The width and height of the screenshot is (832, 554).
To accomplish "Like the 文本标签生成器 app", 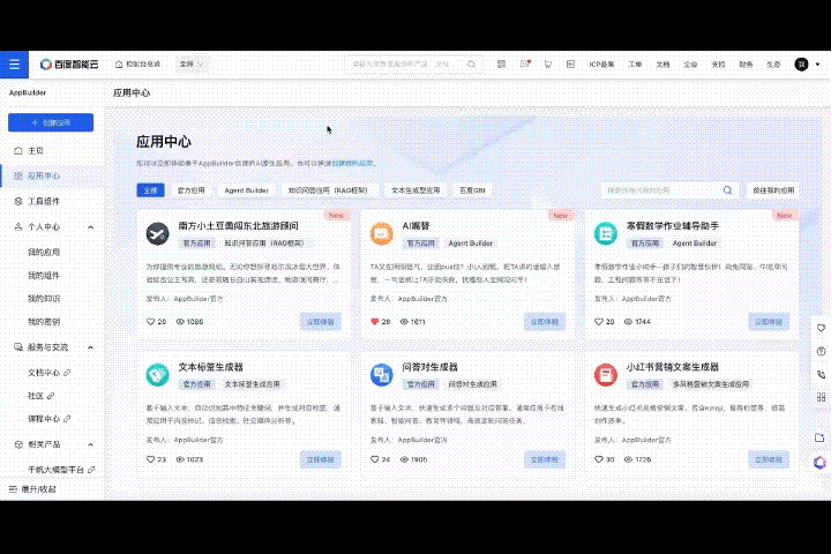I will tap(151, 460).
